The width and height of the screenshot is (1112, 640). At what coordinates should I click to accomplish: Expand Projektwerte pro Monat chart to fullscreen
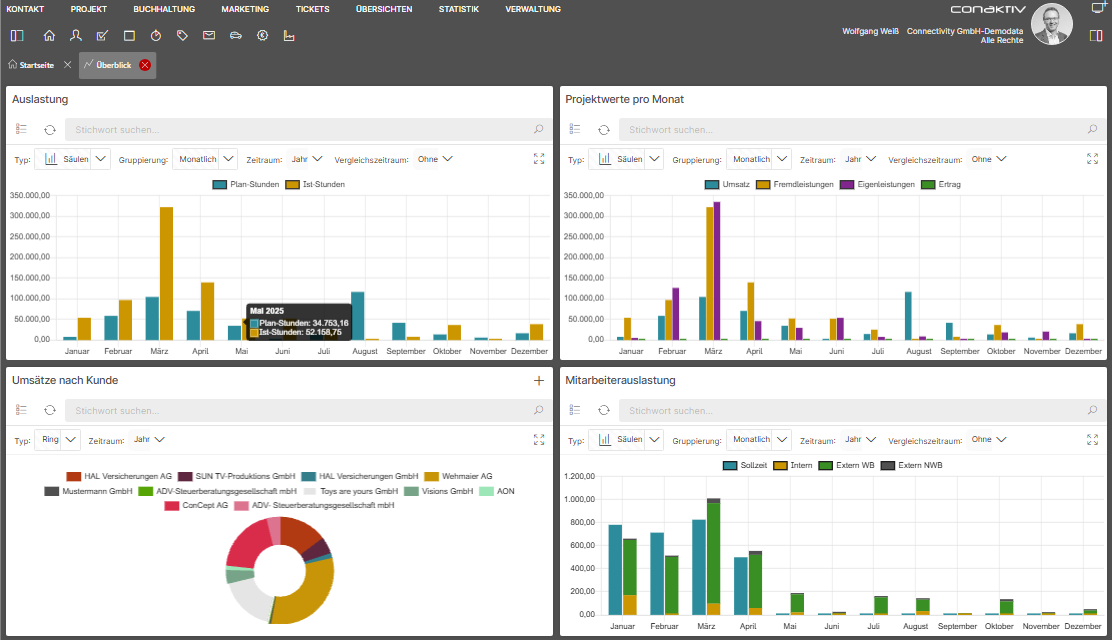(x=1092, y=159)
